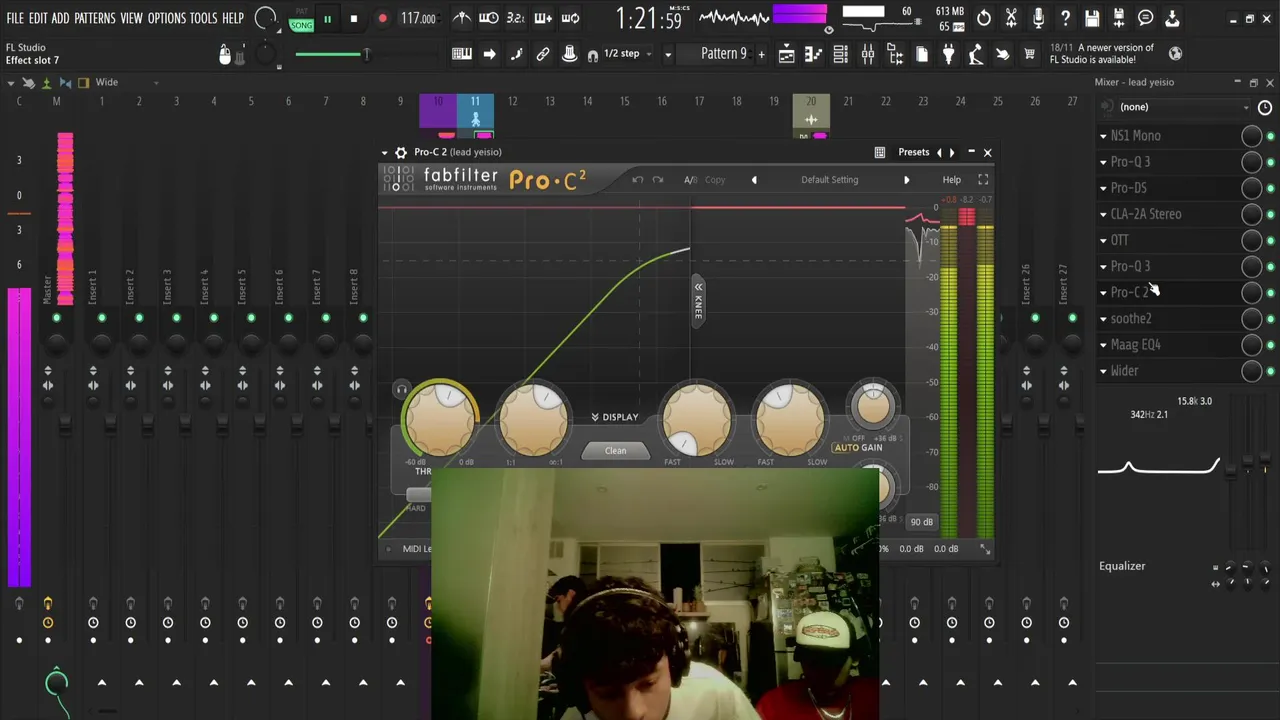The image size is (1280, 720).
Task: Expand the KNEE panel handle
Action: (697, 300)
